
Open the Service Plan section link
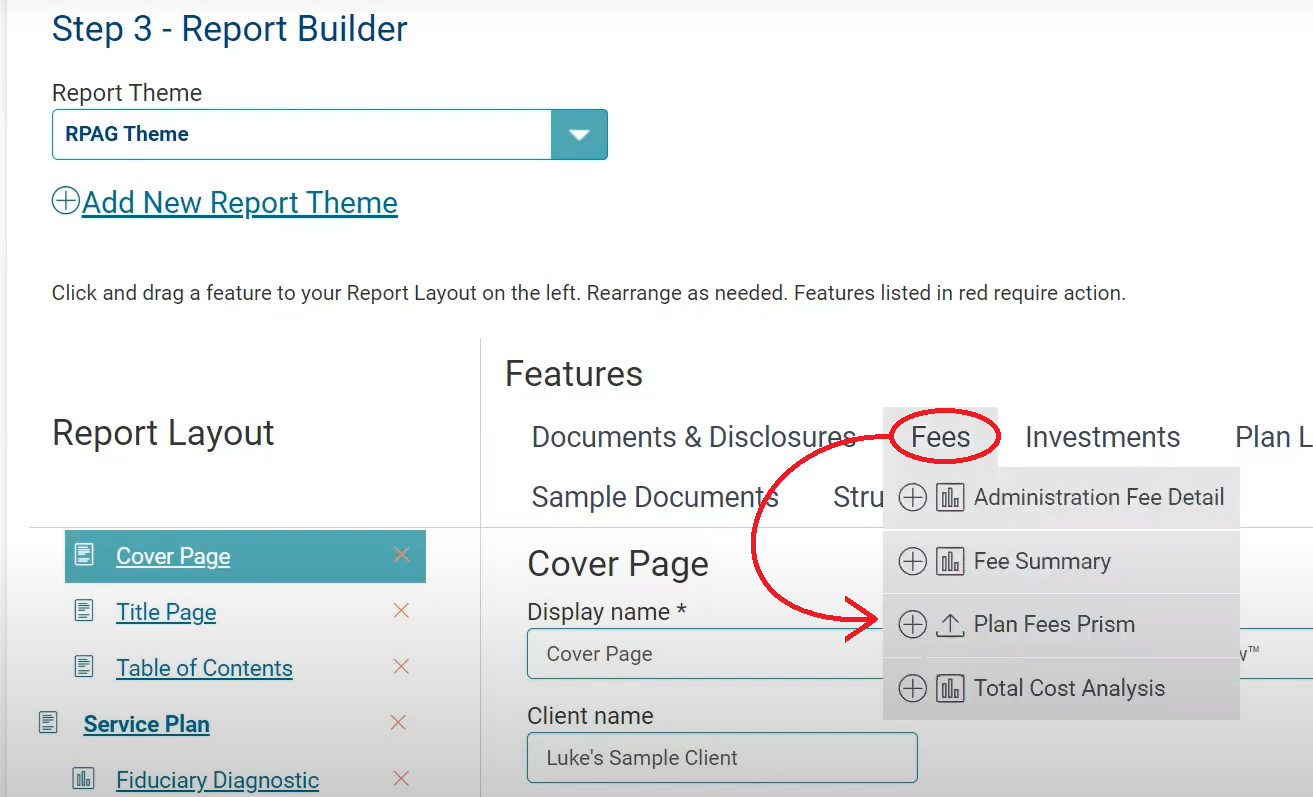coord(147,724)
